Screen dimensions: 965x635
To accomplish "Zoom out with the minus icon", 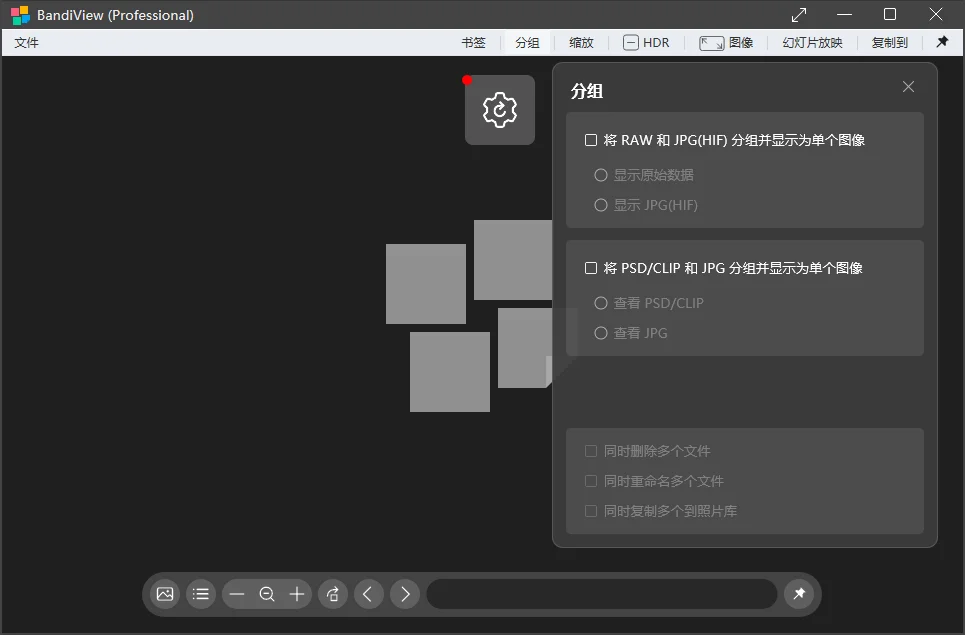I will (237, 594).
